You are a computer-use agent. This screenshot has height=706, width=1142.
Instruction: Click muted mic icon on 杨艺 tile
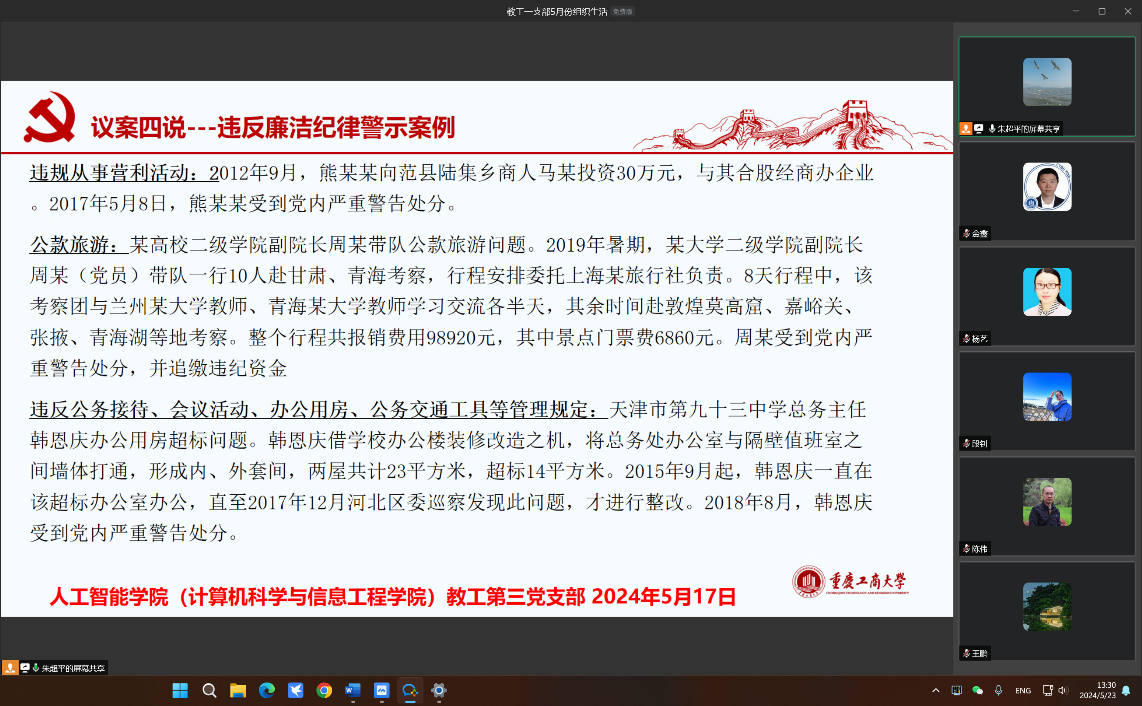point(966,338)
